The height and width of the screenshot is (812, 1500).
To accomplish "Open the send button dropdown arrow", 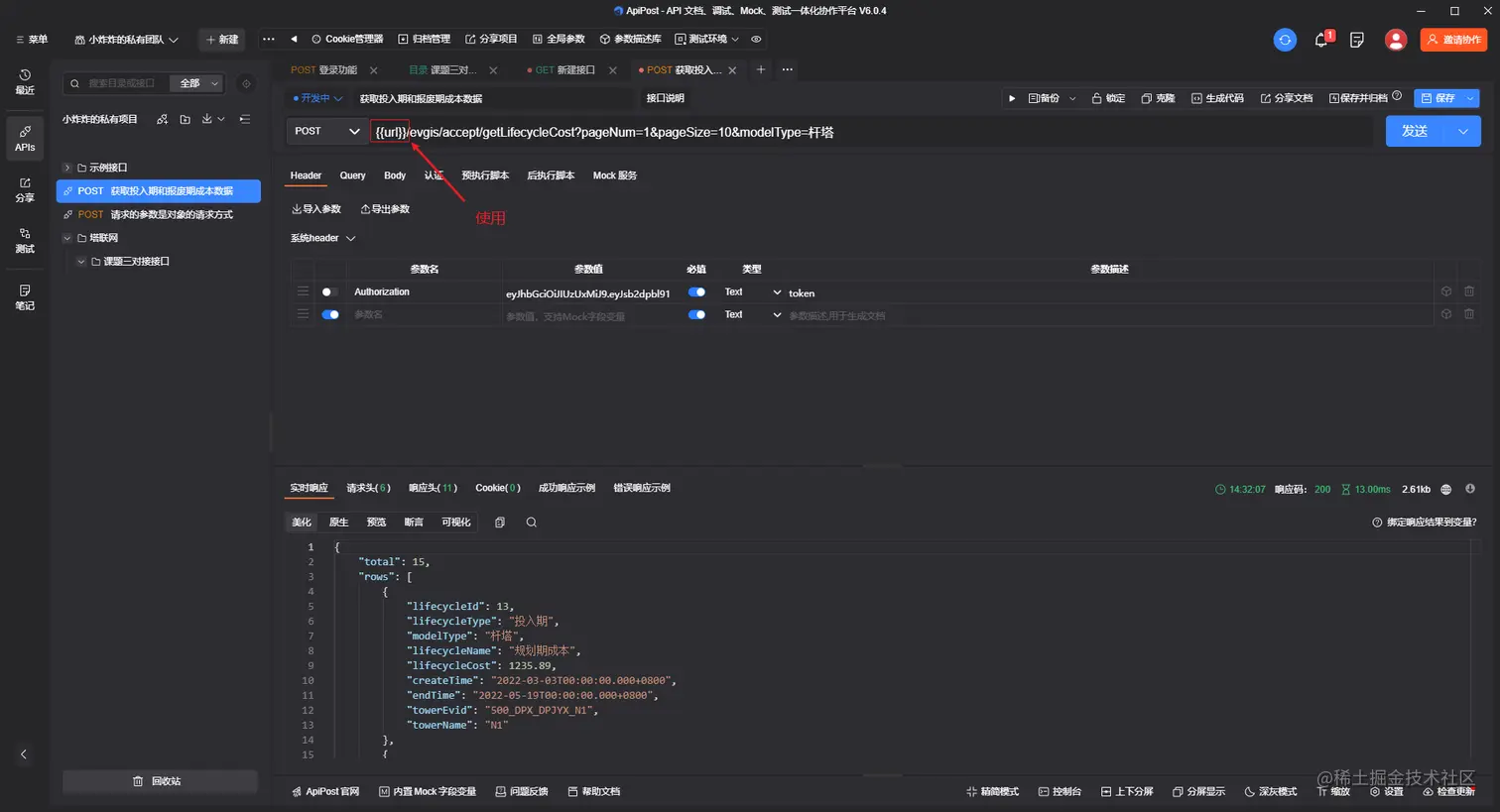I will pos(1462,131).
